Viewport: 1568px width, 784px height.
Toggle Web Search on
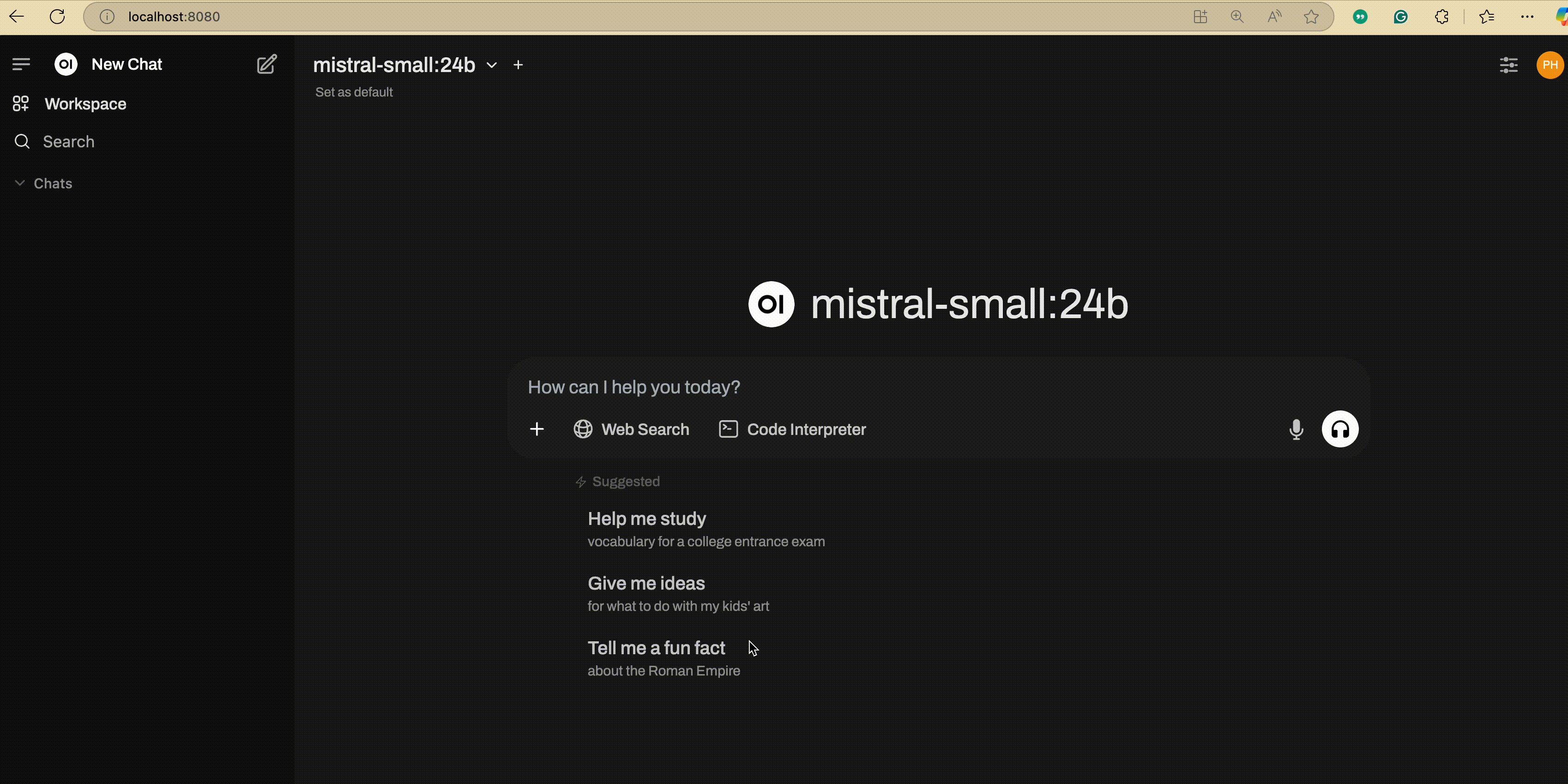pos(631,429)
